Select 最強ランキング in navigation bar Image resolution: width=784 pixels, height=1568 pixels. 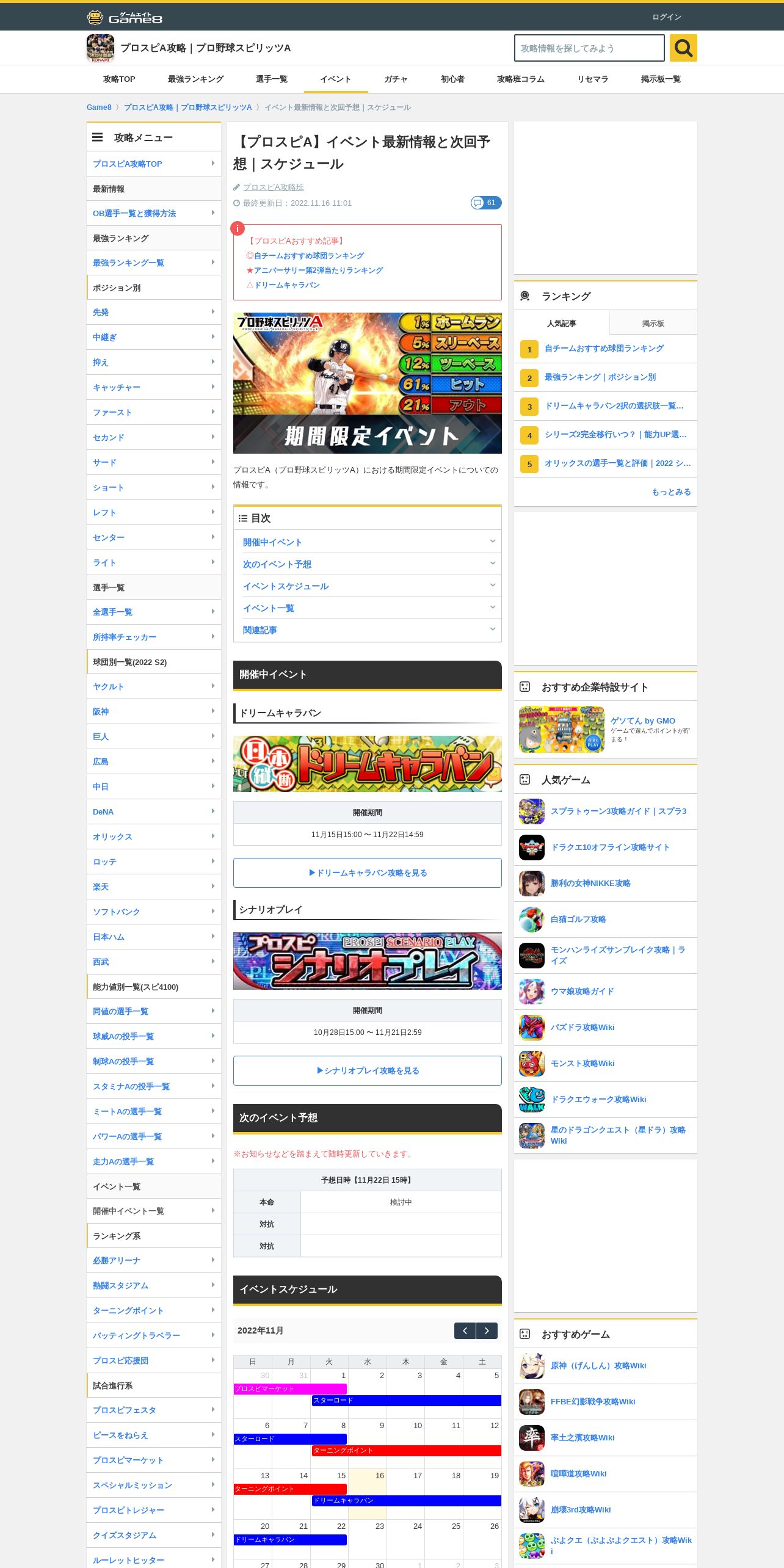tap(195, 79)
